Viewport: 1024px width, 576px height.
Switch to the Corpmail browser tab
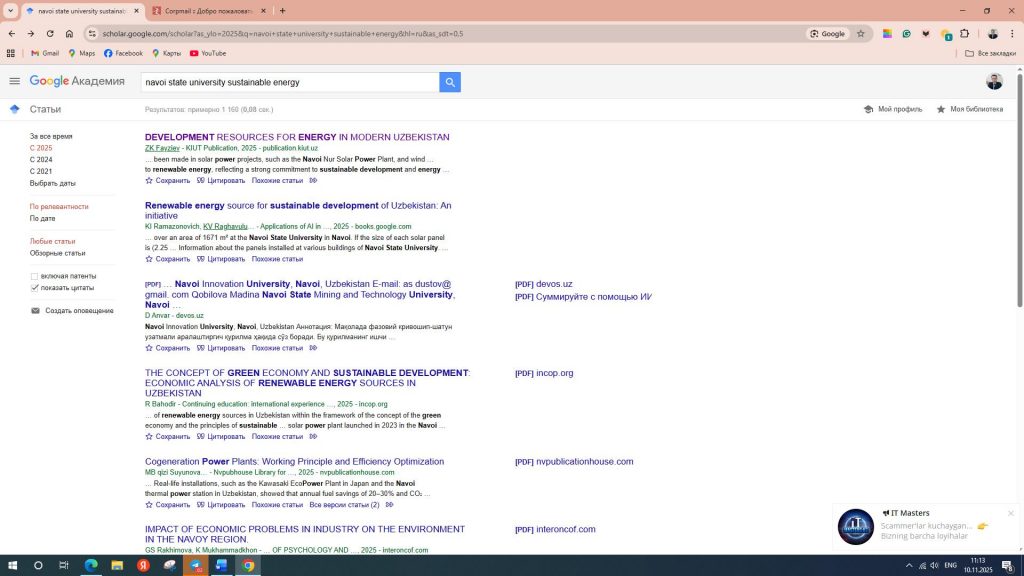[207, 11]
